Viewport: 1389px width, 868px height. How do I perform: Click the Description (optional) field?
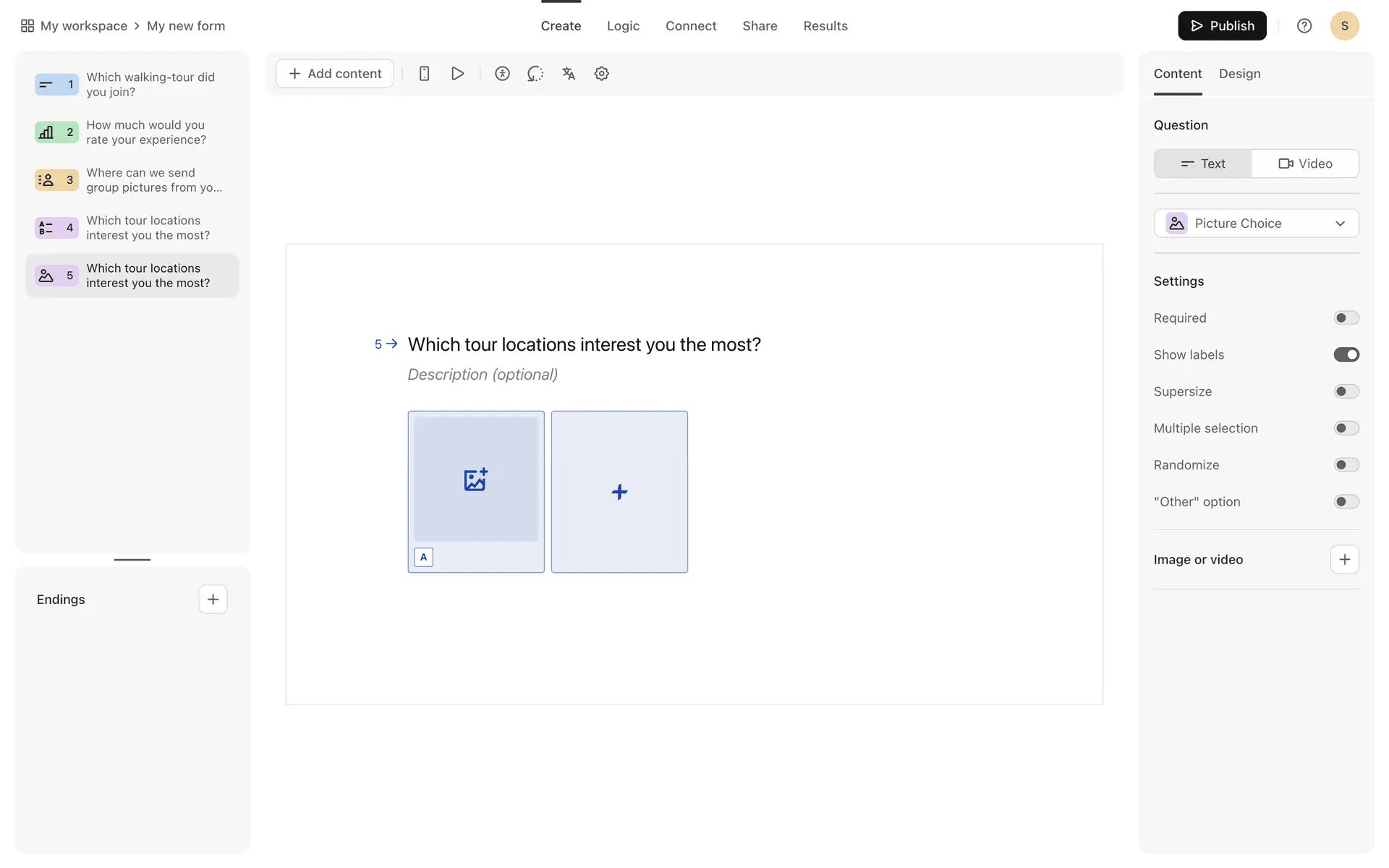pos(483,375)
